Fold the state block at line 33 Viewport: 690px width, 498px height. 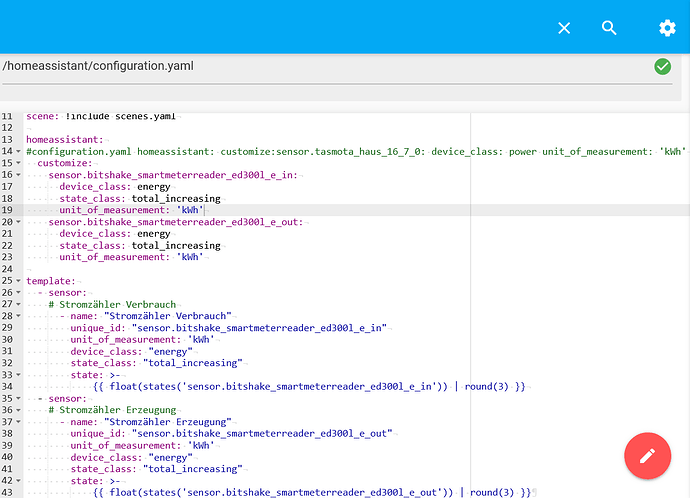[x=18, y=375]
